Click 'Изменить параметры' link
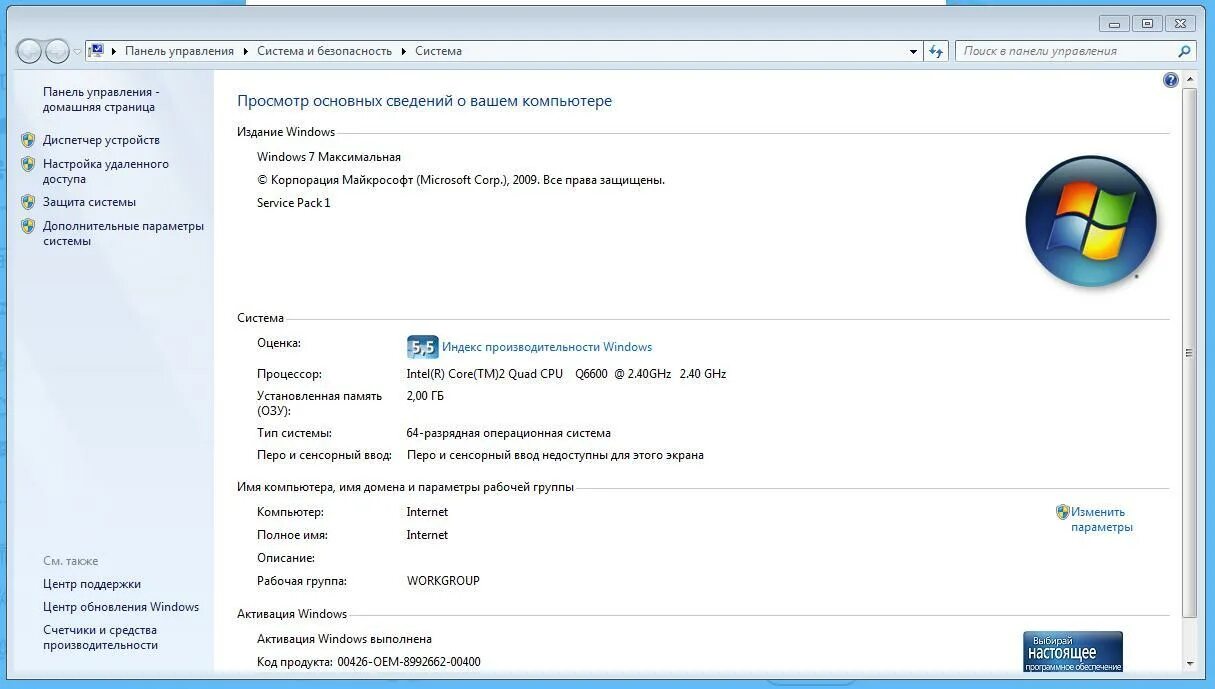 tap(1102, 519)
